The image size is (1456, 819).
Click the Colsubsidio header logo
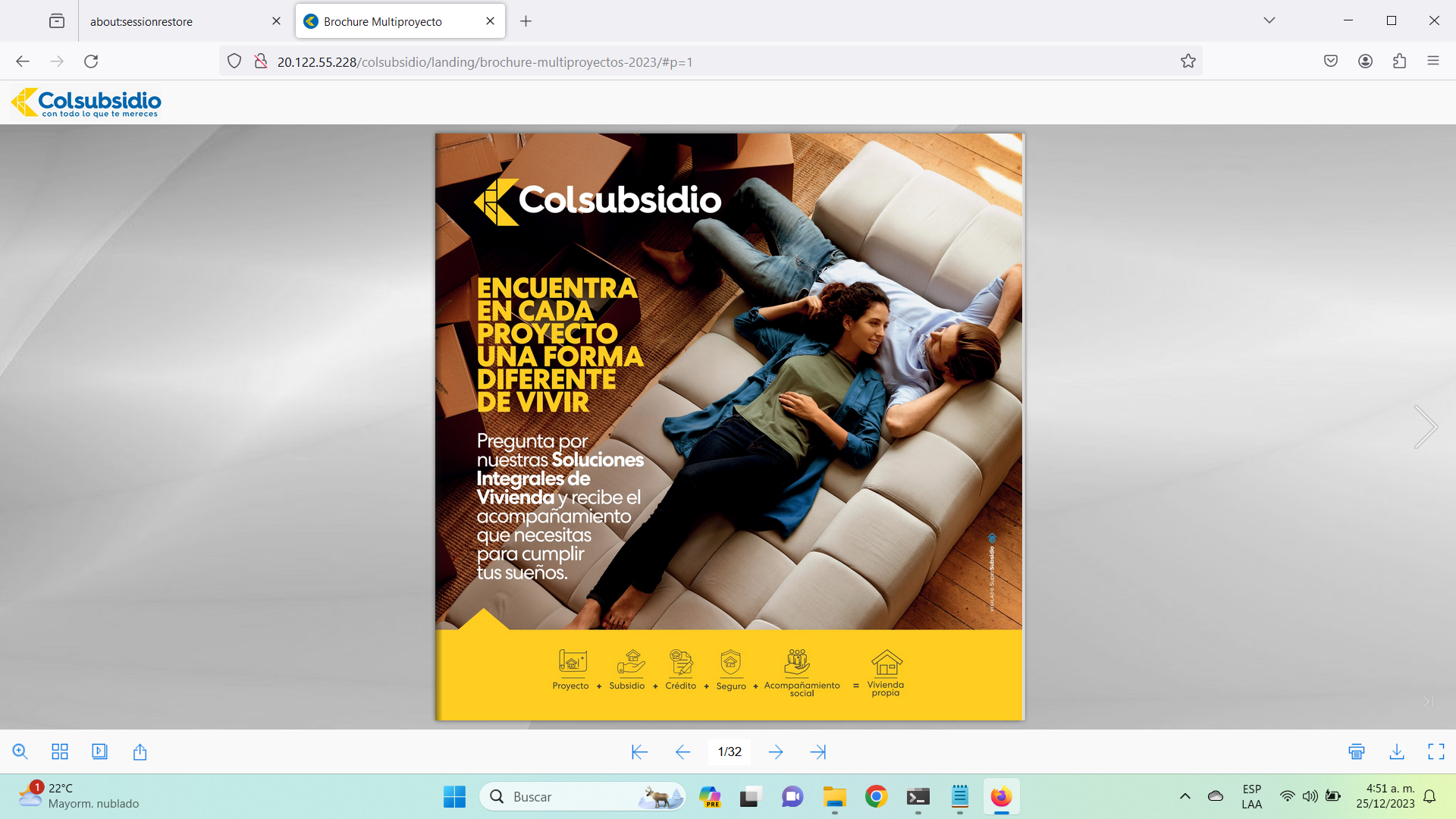tap(86, 102)
